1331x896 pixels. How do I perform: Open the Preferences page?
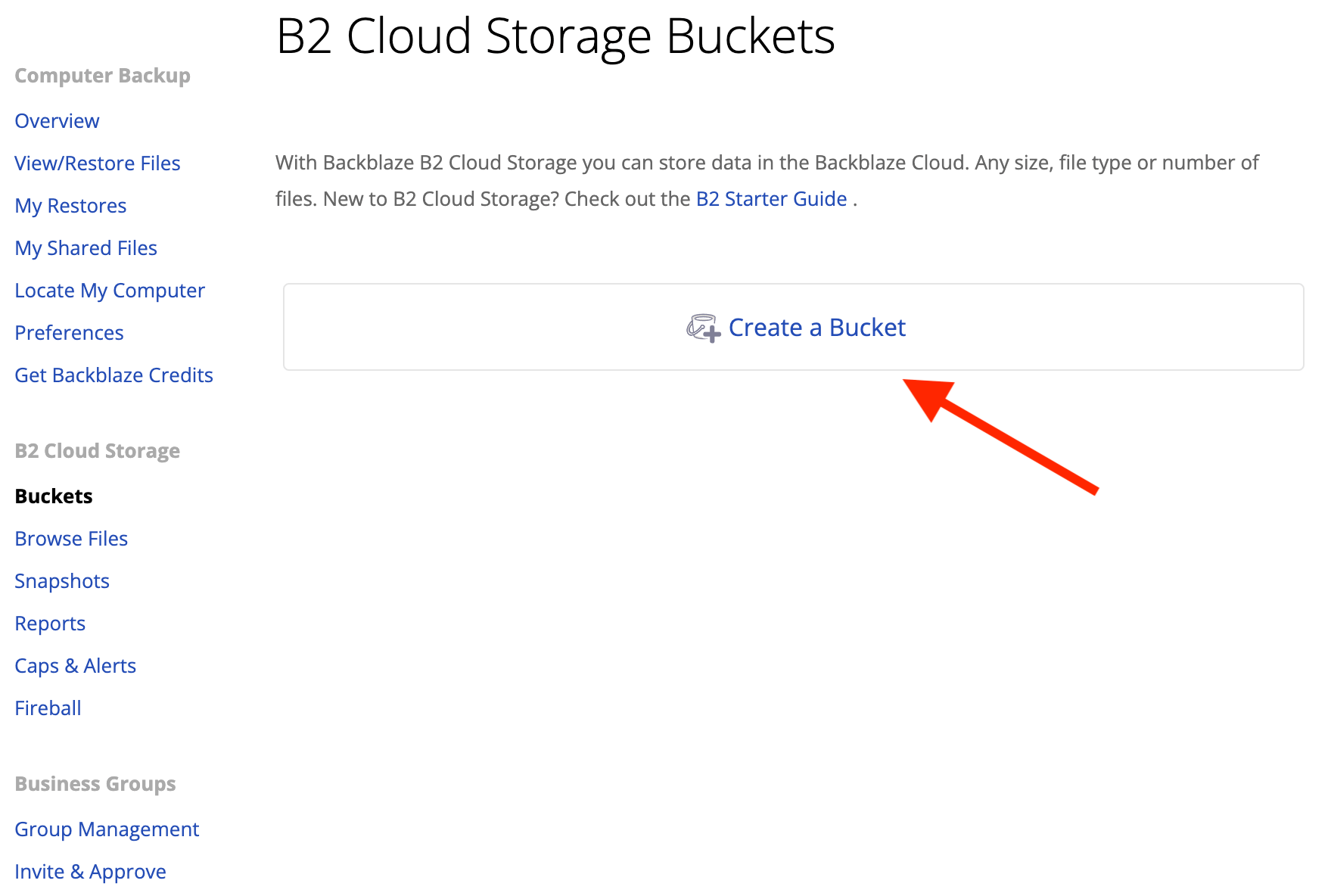[x=69, y=332]
